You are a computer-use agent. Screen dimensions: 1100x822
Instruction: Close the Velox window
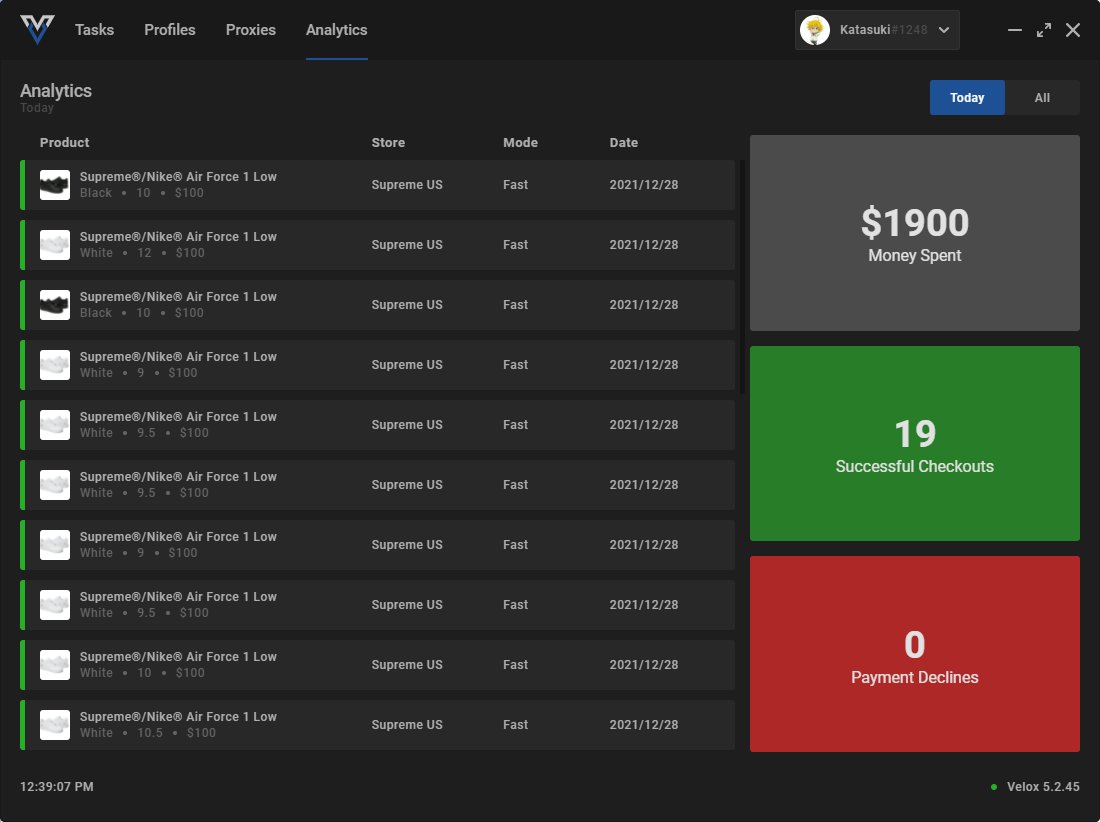click(1073, 30)
